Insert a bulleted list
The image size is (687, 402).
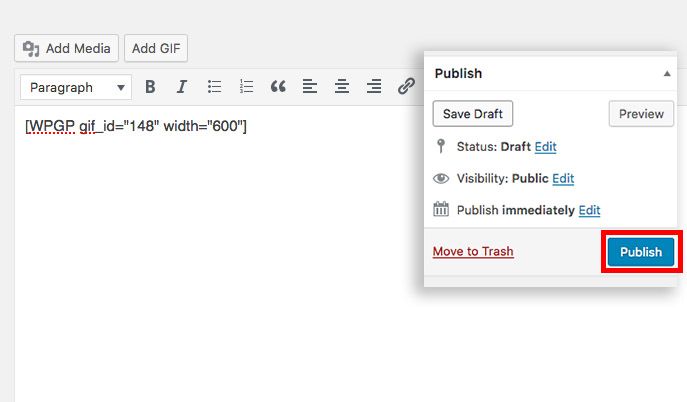pos(214,87)
